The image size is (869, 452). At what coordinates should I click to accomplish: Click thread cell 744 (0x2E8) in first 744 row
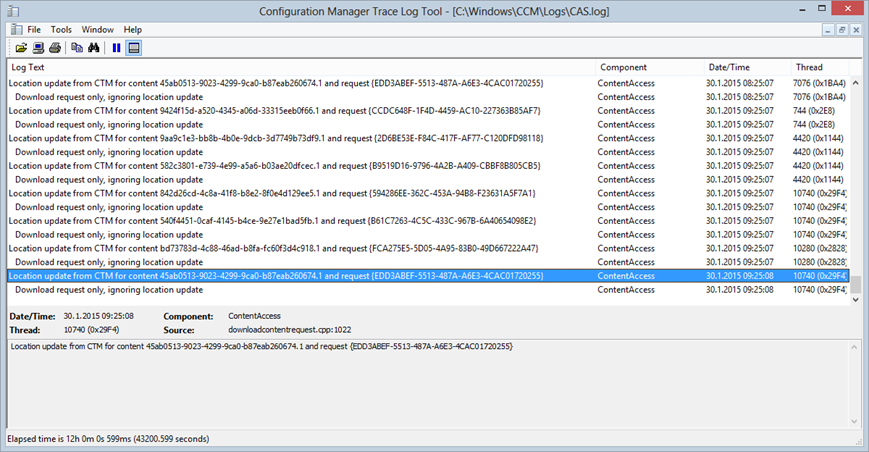(813, 111)
